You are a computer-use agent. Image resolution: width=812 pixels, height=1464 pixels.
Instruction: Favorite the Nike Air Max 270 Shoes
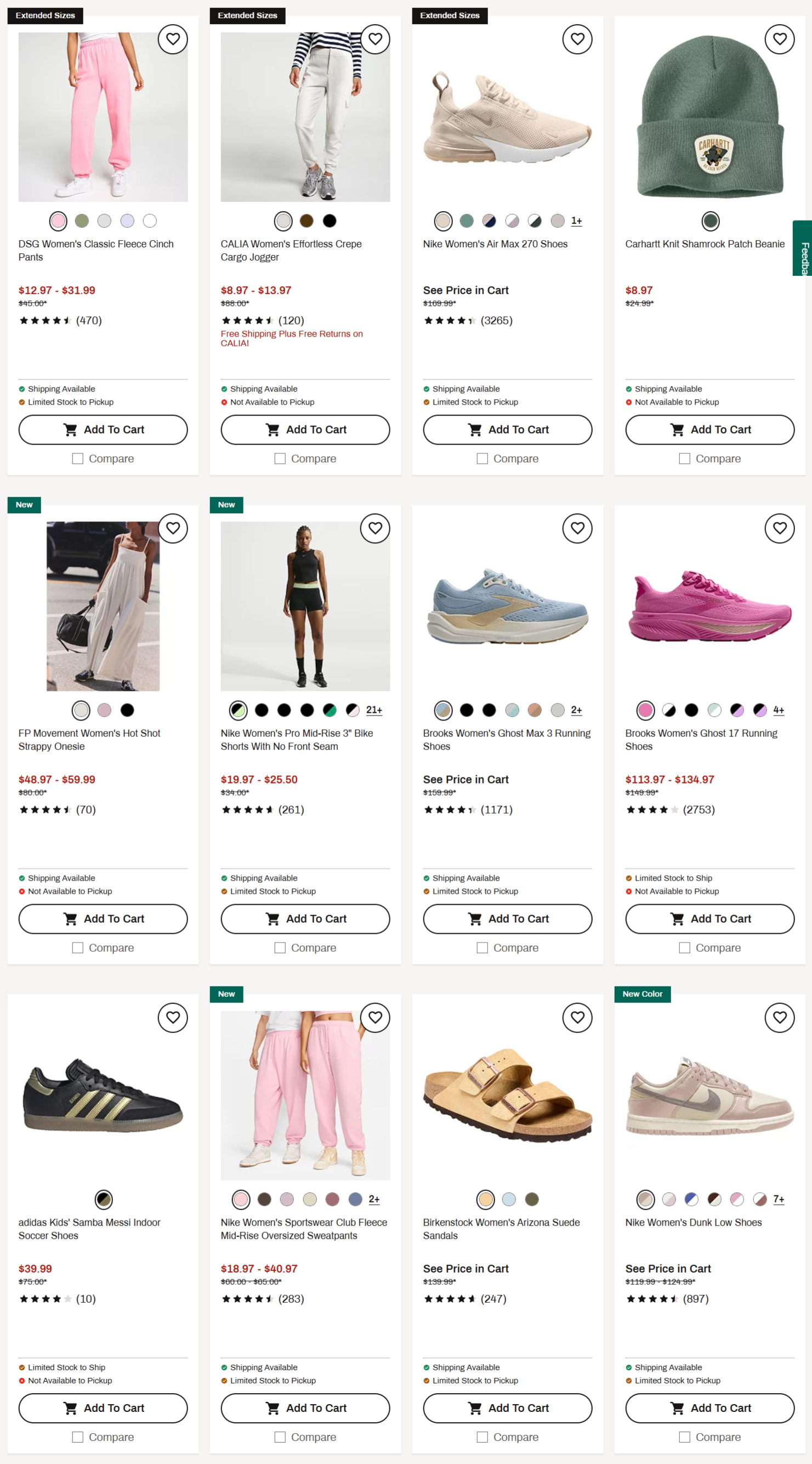coord(577,39)
